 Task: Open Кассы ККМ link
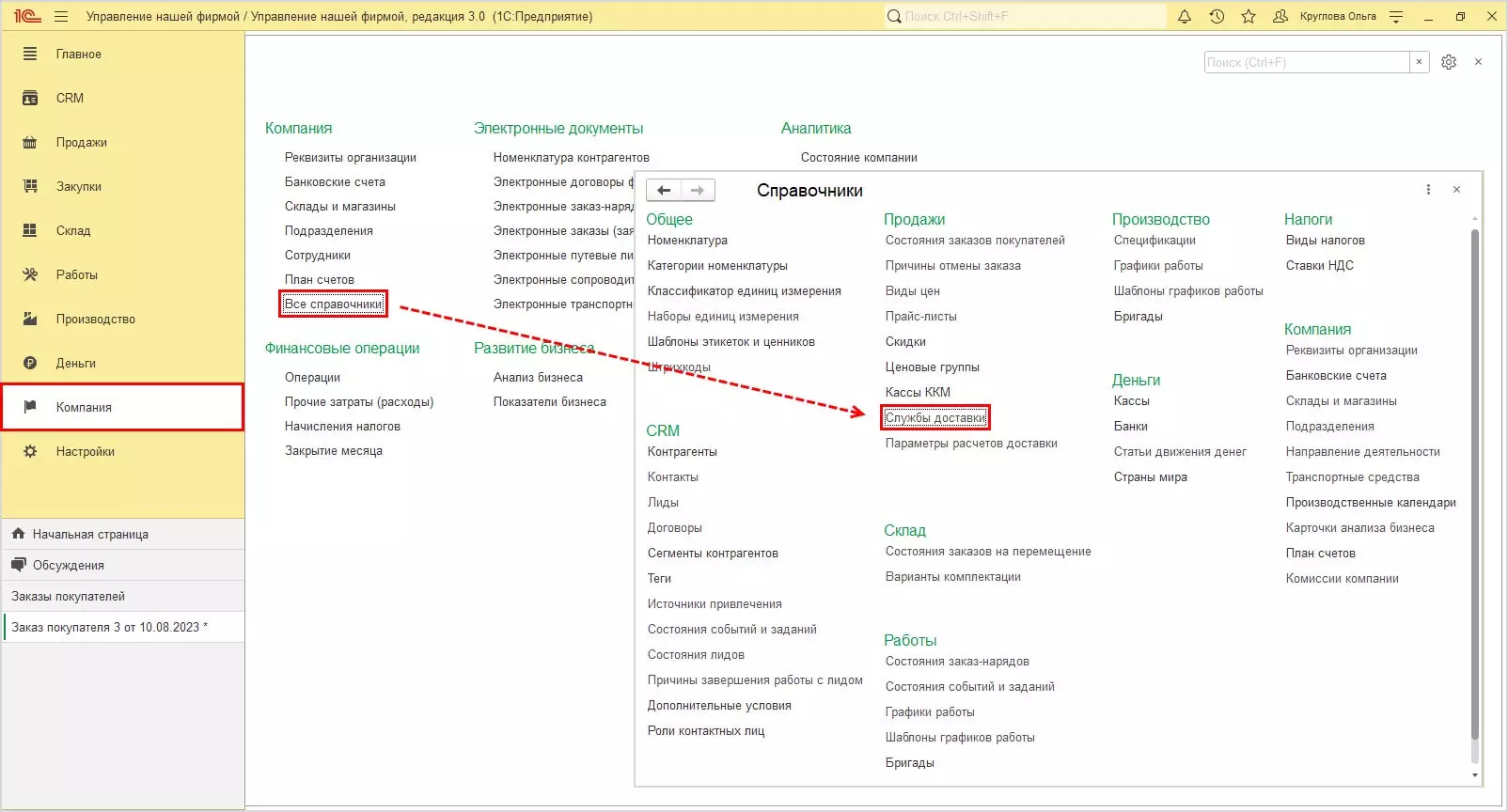(x=918, y=392)
